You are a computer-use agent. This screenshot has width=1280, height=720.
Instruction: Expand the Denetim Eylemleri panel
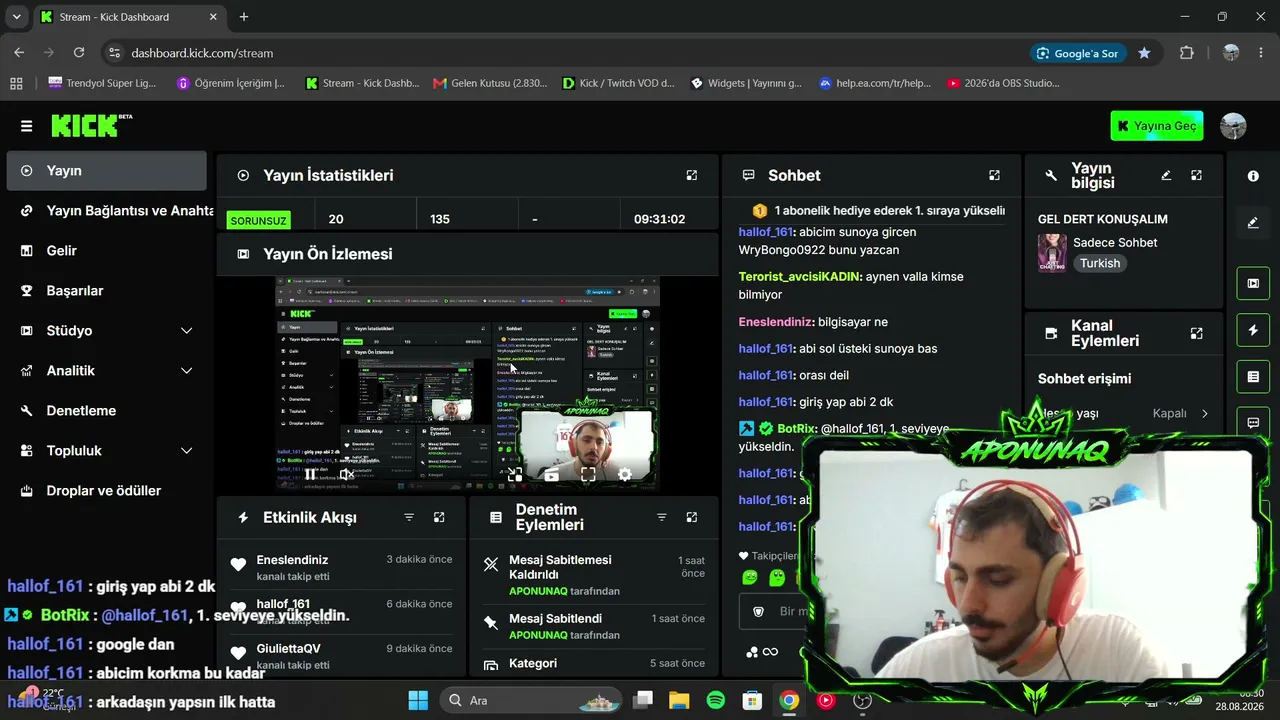(x=691, y=517)
